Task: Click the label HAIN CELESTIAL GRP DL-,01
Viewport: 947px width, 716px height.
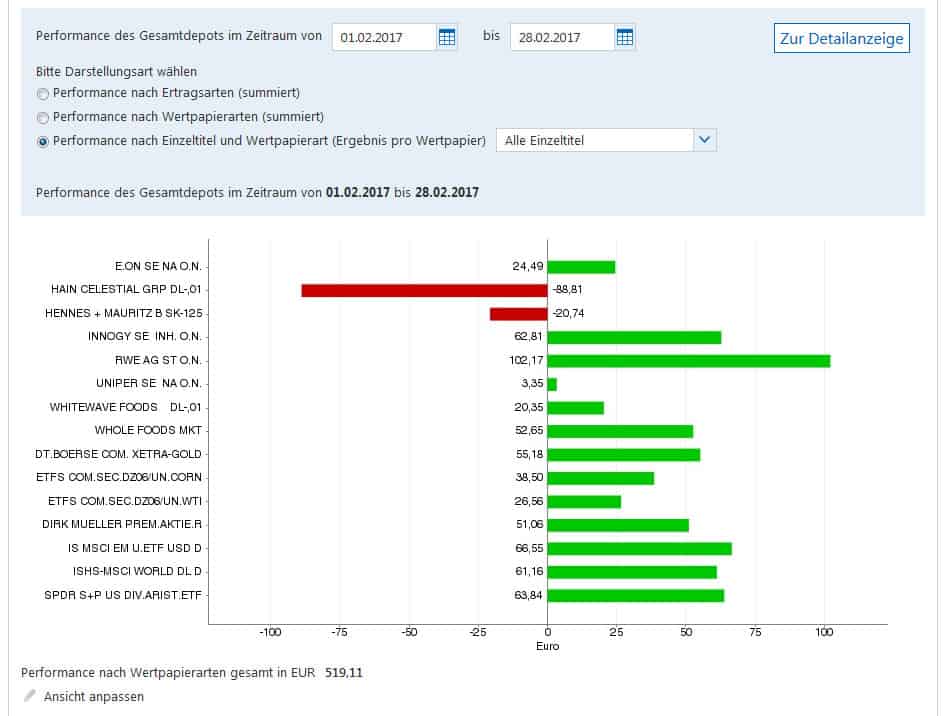Action: [126, 289]
